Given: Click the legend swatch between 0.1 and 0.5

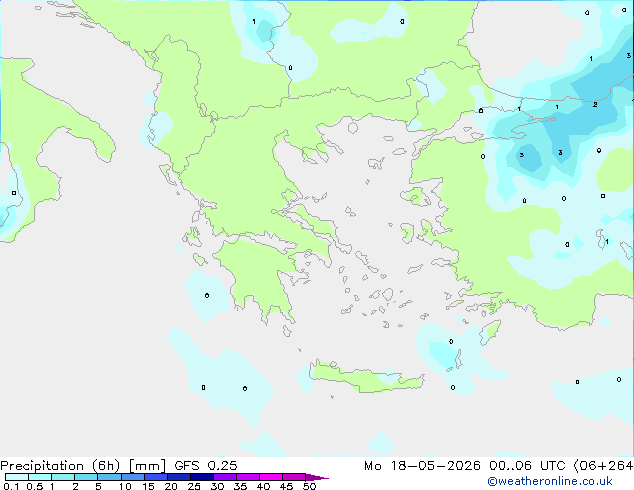Looking at the screenshot, I should (x=17, y=477).
